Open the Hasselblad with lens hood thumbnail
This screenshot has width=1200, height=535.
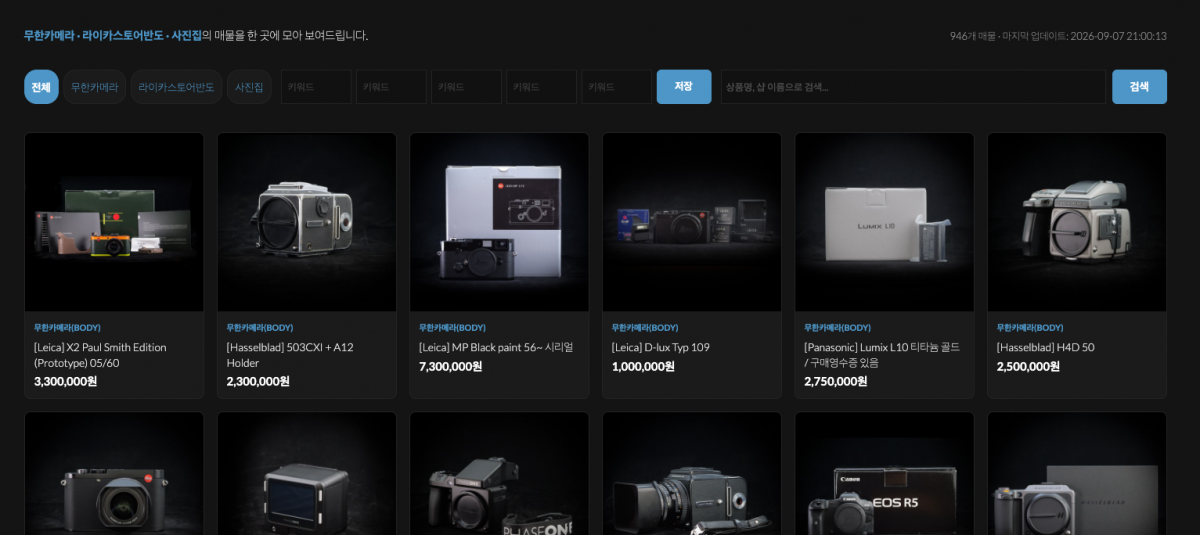click(692, 474)
